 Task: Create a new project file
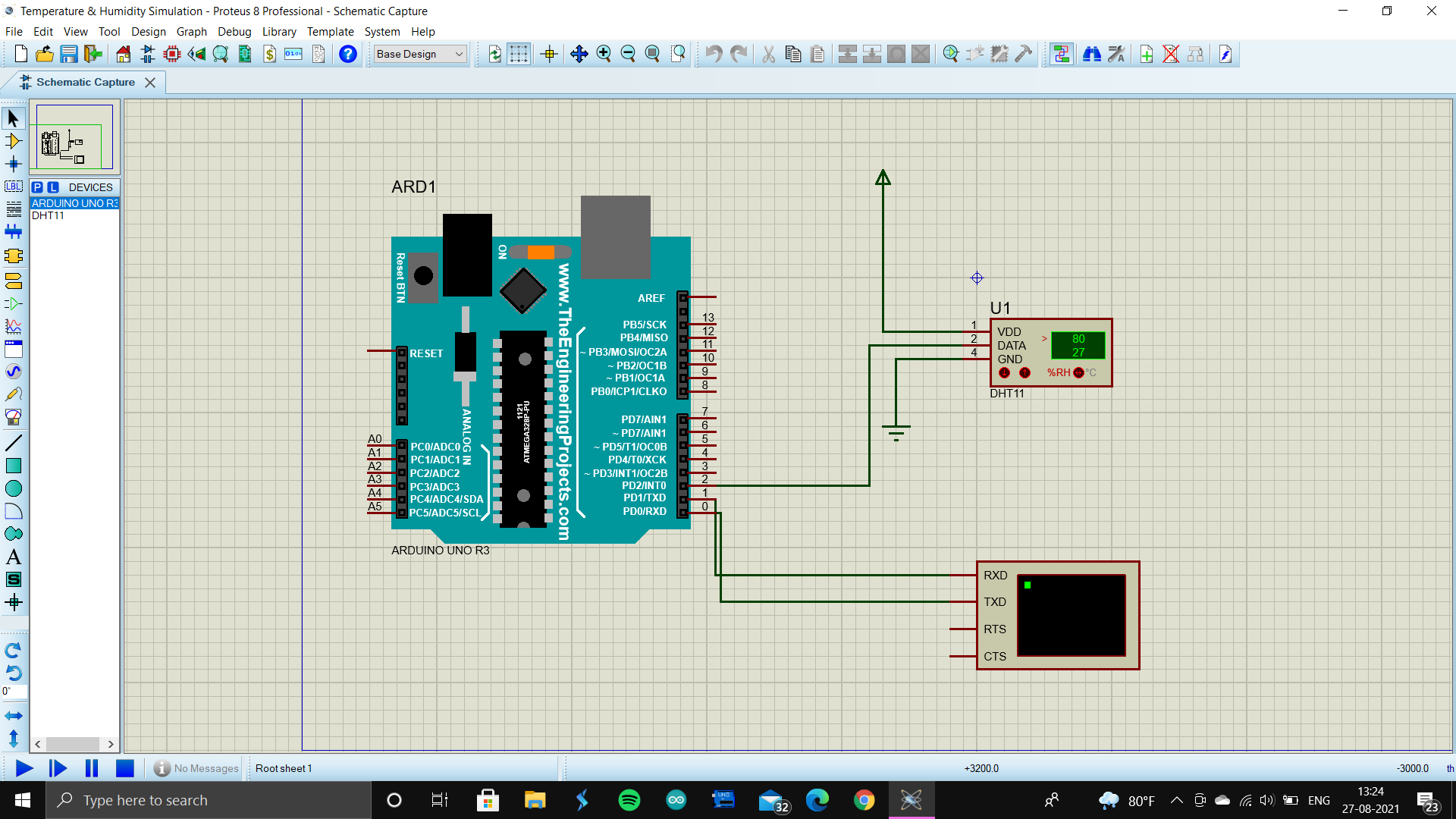[x=20, y=54]
